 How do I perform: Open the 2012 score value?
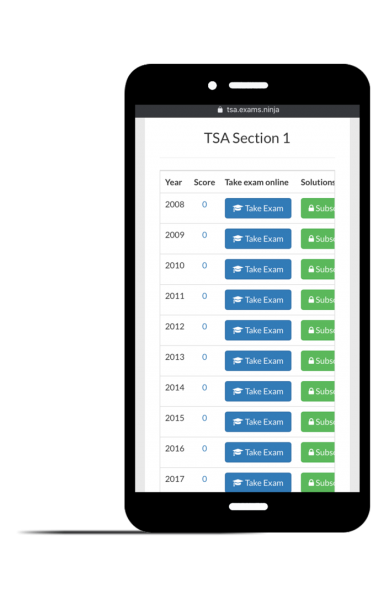tap(205, 326)
